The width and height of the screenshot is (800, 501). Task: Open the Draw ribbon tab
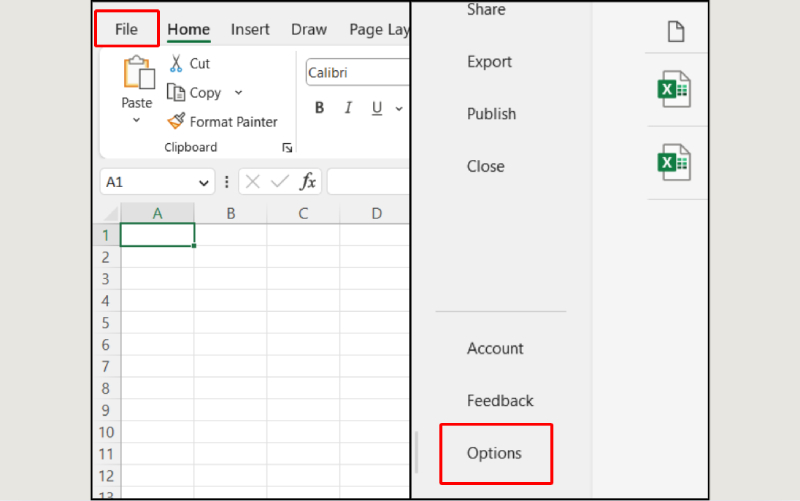pyautogui.click(x=309, y=30)
